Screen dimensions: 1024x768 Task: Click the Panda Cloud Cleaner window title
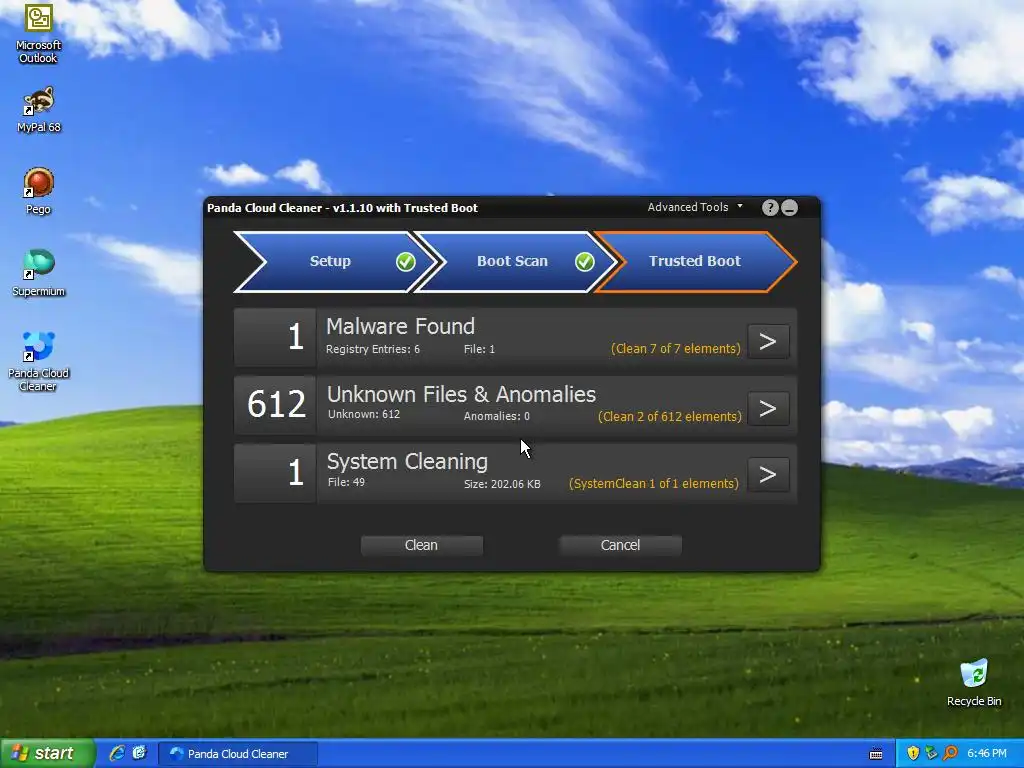(342, 208)
